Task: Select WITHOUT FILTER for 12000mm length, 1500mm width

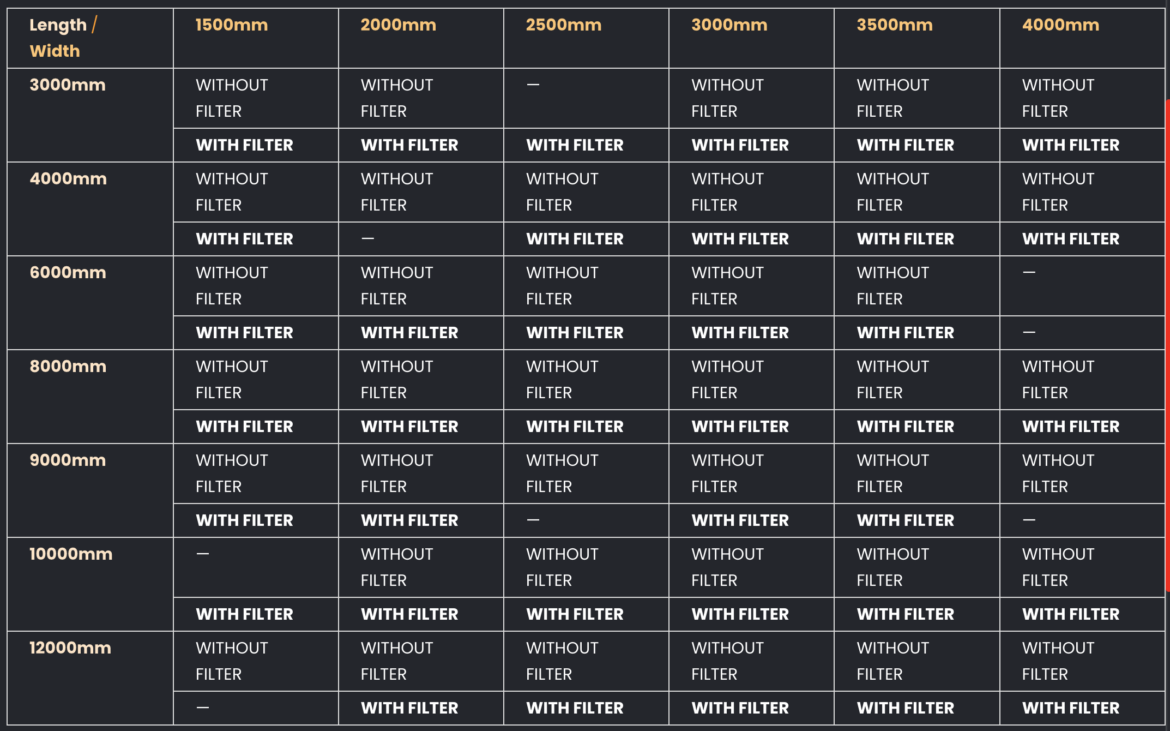Action: pyautogui.click(x=231, y=661)
